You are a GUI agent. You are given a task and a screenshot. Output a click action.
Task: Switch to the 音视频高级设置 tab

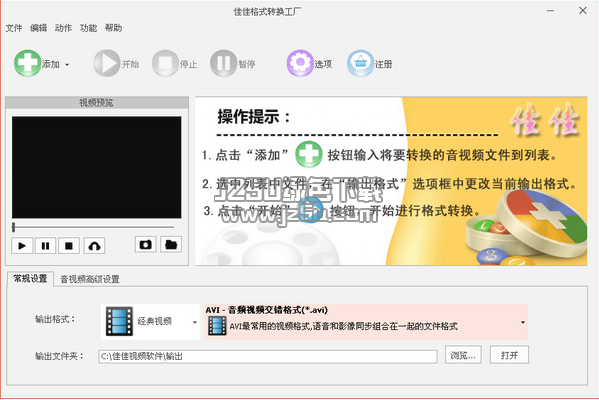point(90,279)
